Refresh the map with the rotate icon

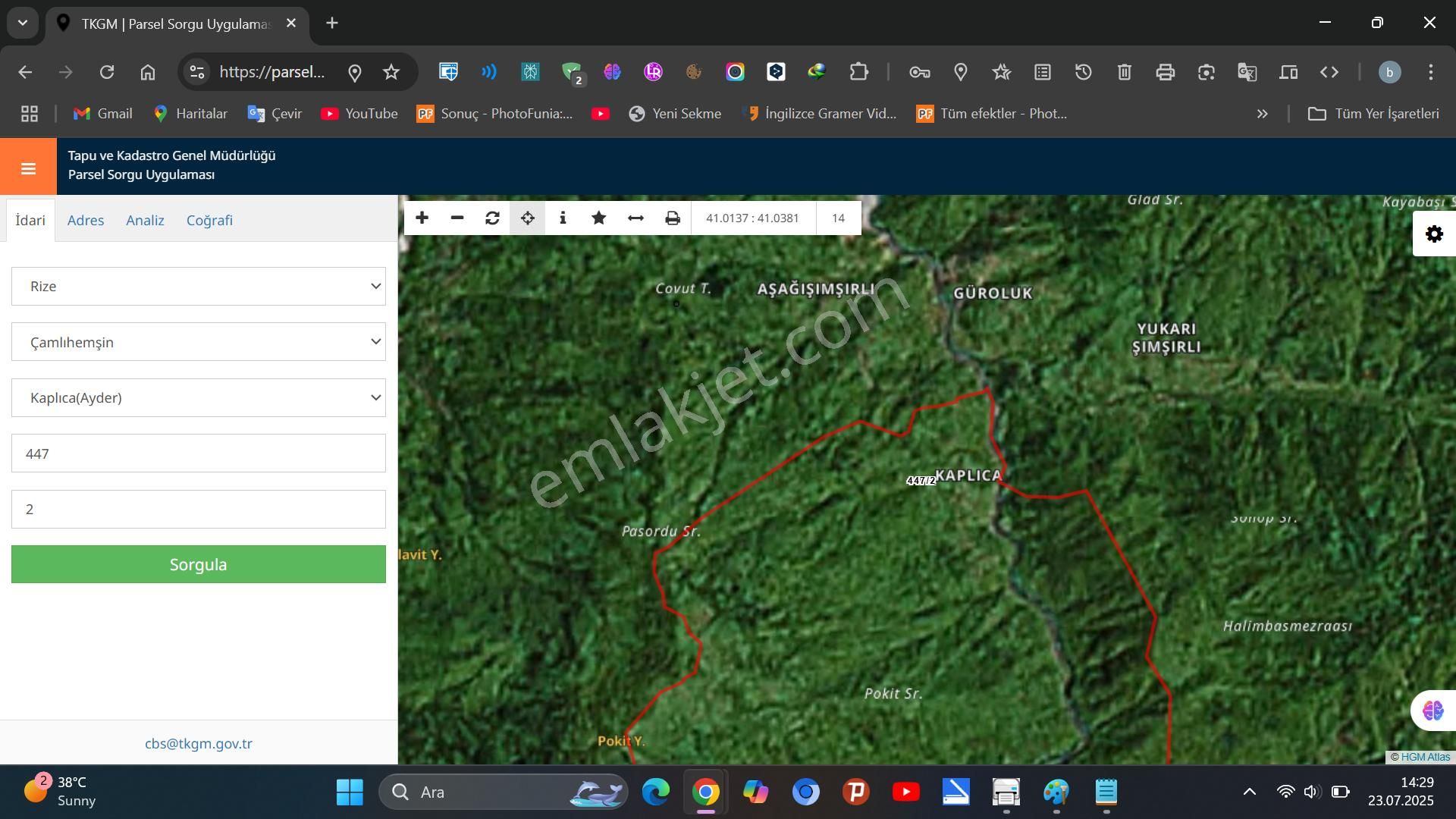492,218
